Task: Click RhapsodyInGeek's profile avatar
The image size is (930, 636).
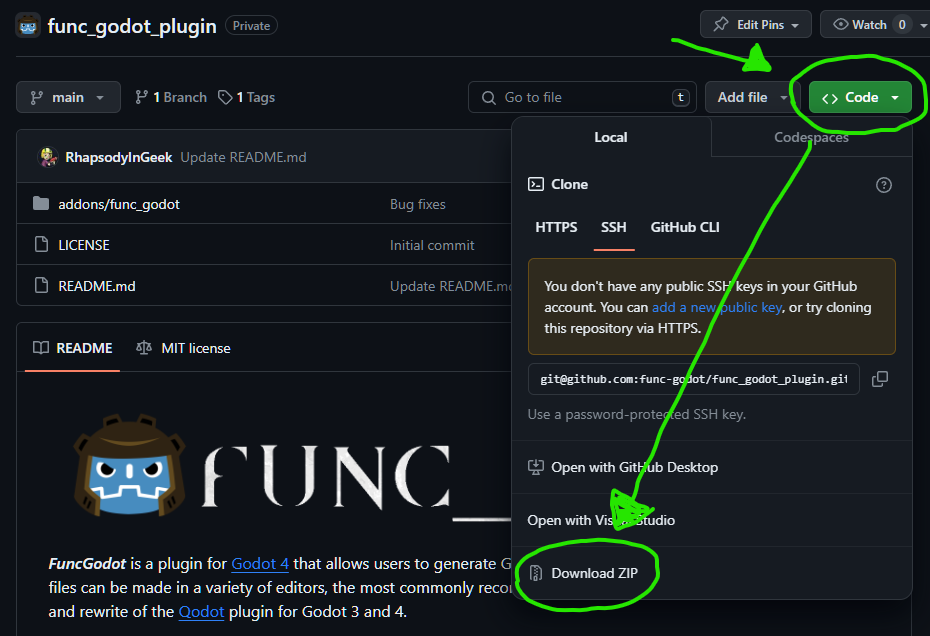Action: [x=49, y=156]
